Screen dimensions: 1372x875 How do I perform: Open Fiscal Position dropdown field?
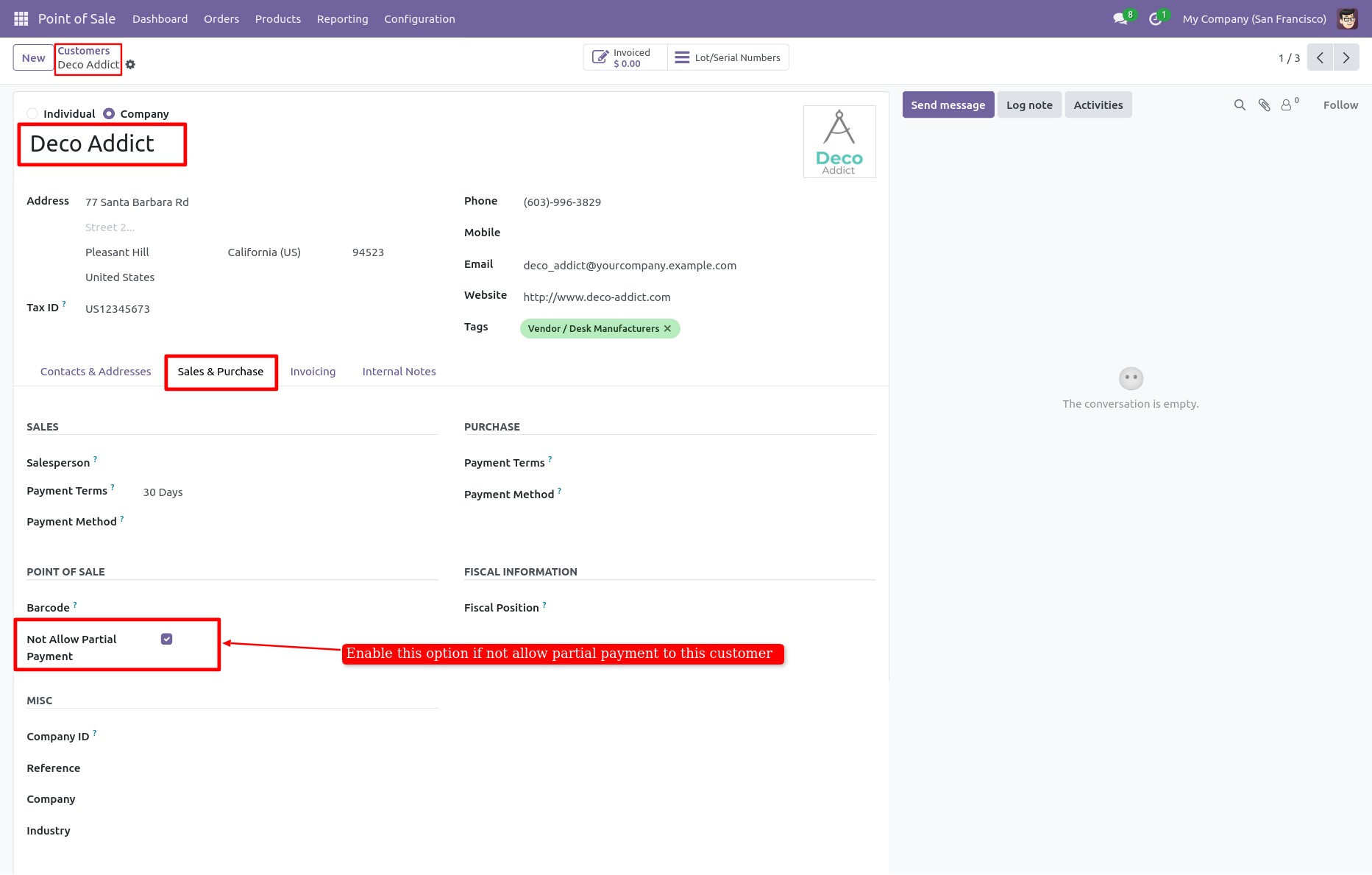[x=728, y=608]
